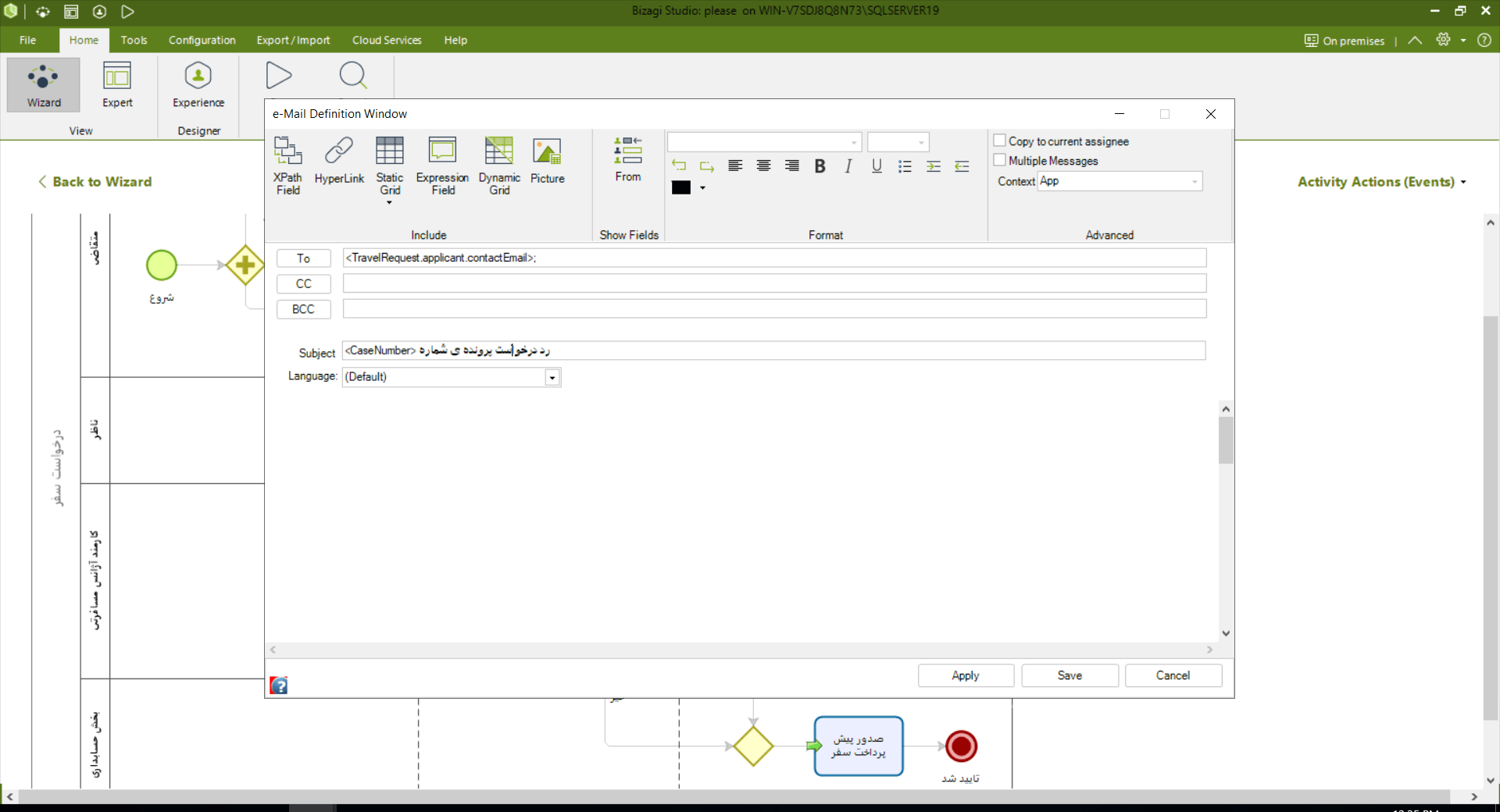Insert a Dynamic Grid

tap(499, 166)
